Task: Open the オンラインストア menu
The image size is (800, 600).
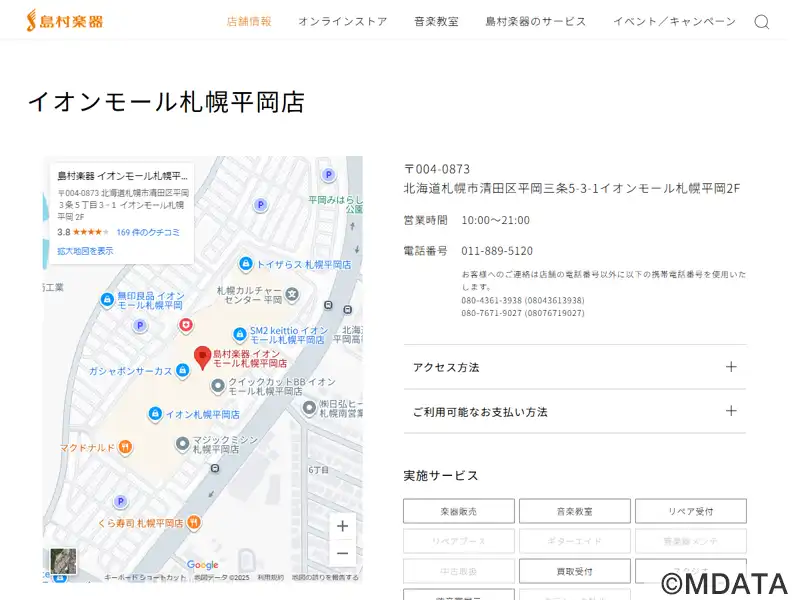Action: (342, 21)
